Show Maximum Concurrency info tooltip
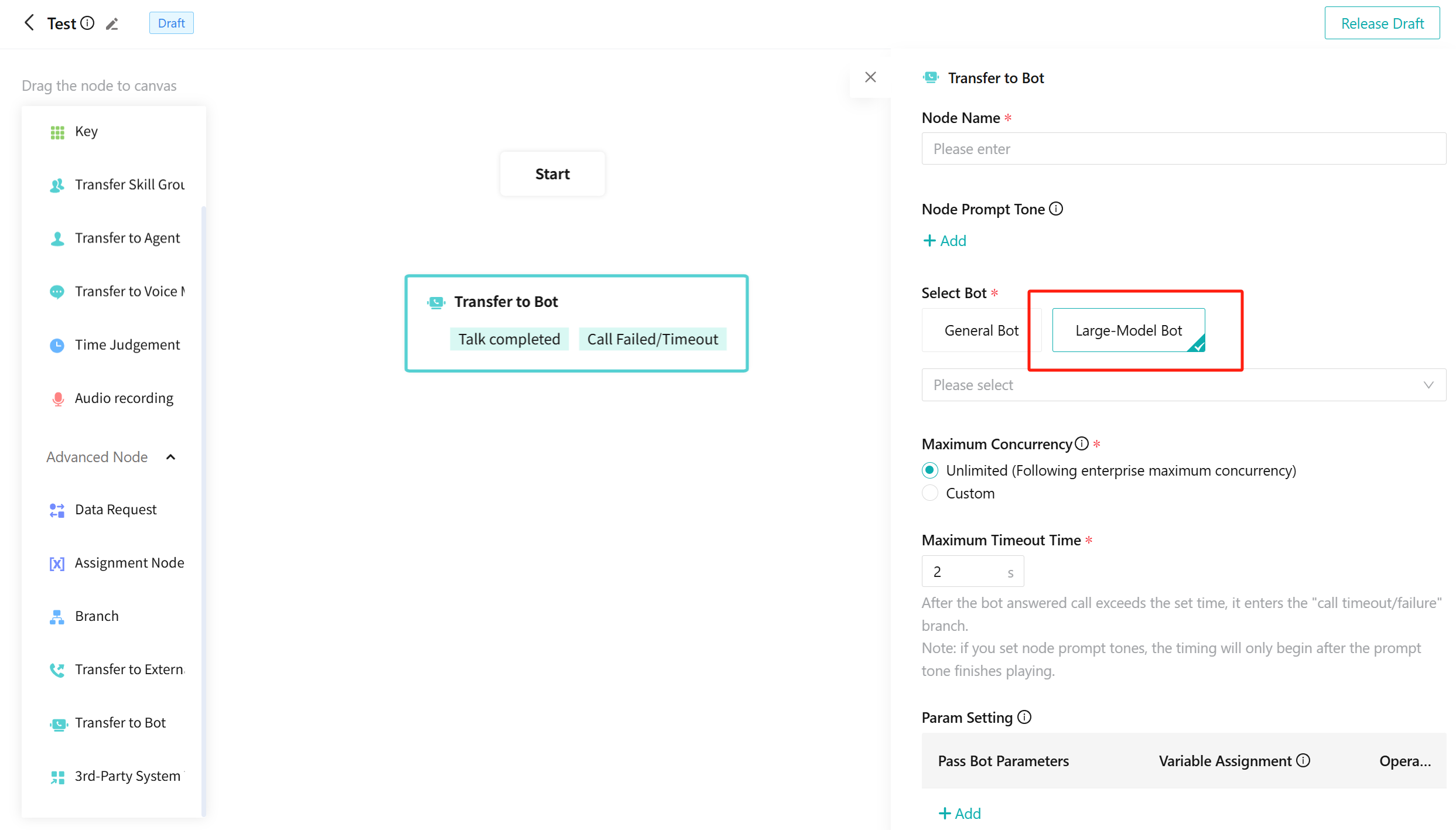 coord(1082,443)
